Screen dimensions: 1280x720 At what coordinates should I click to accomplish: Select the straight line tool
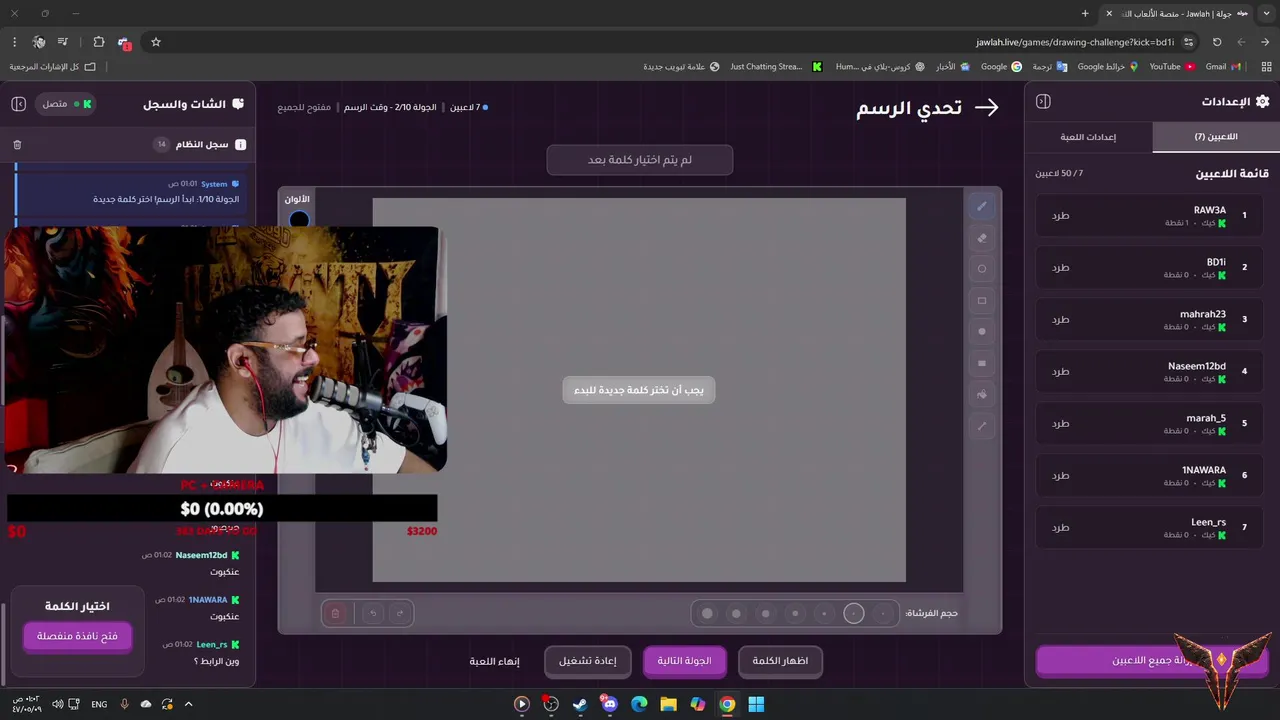click(981, 425)
